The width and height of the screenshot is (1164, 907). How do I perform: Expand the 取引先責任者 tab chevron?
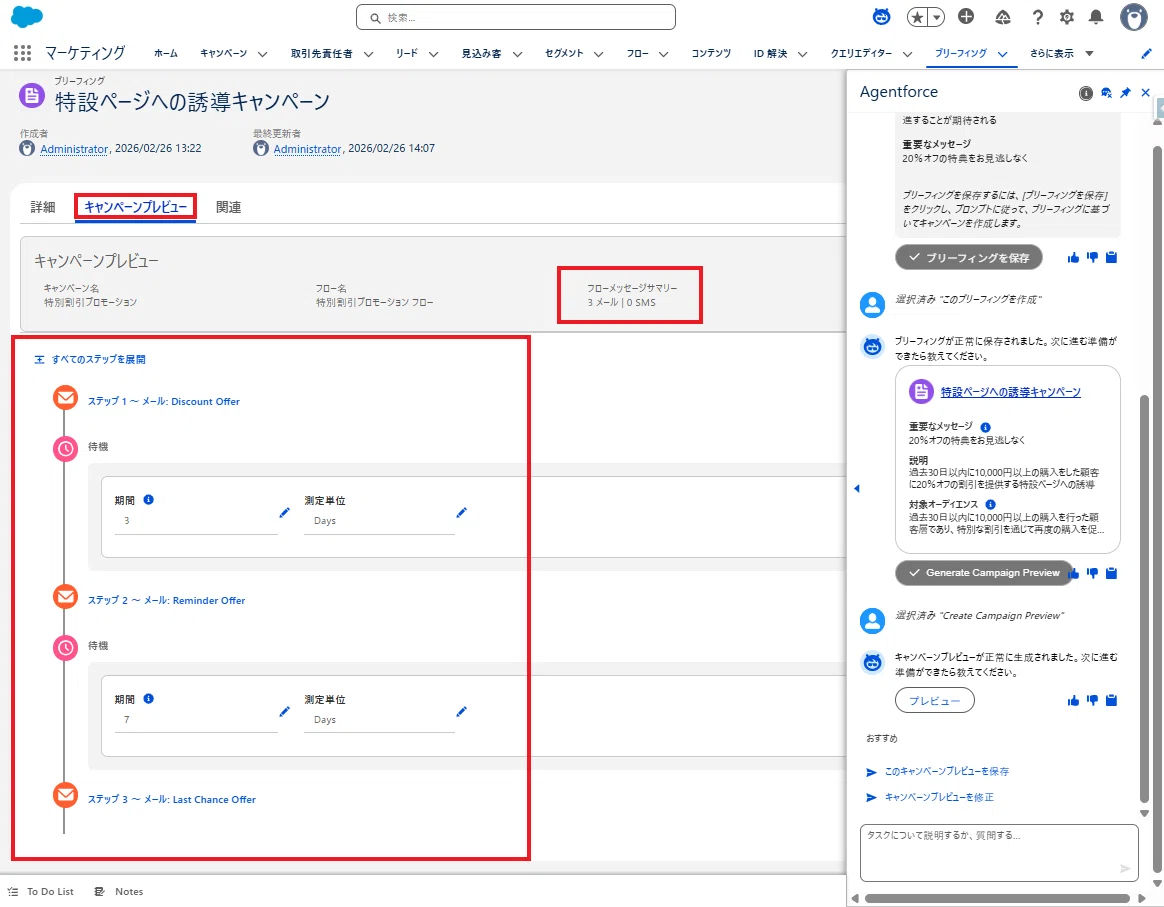368,54
